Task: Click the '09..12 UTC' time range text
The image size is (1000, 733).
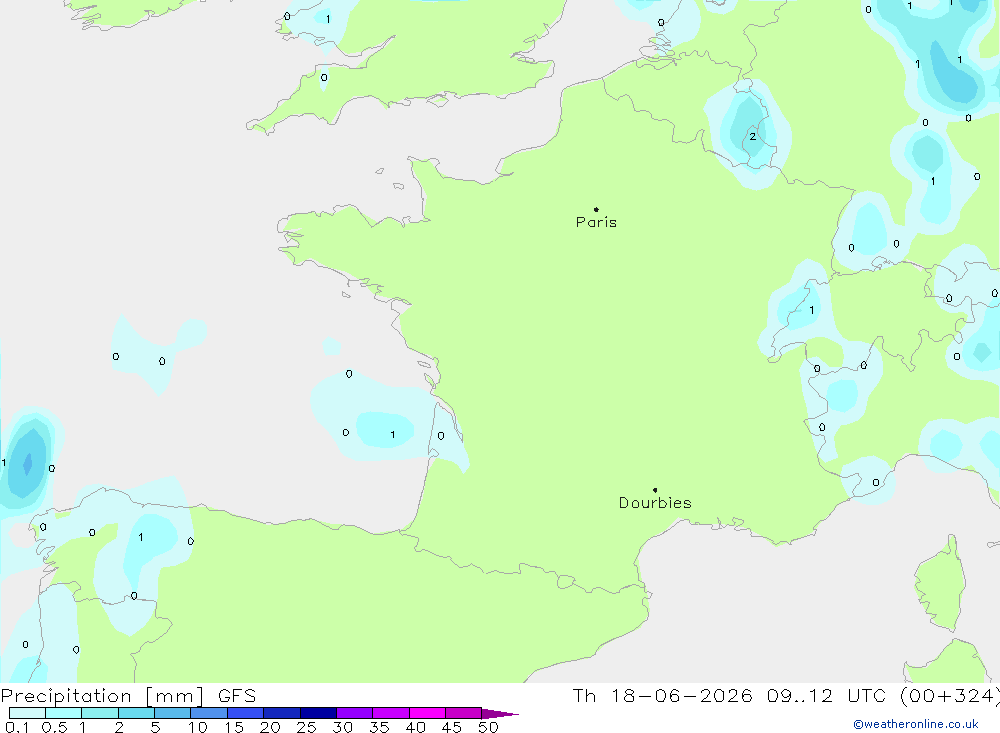Action: (826, 695)
